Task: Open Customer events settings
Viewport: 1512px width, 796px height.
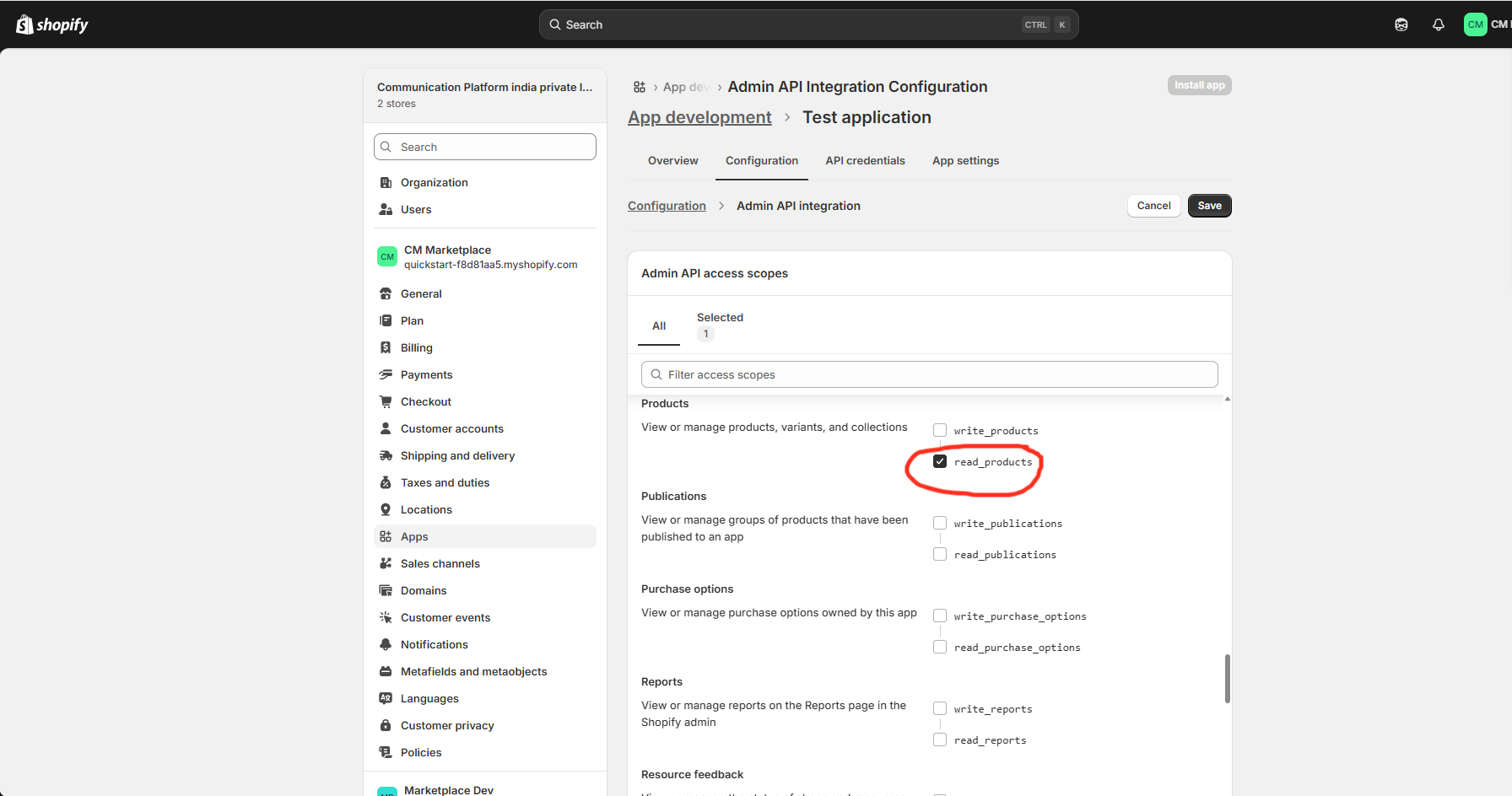Action: (x=485, y=617)
